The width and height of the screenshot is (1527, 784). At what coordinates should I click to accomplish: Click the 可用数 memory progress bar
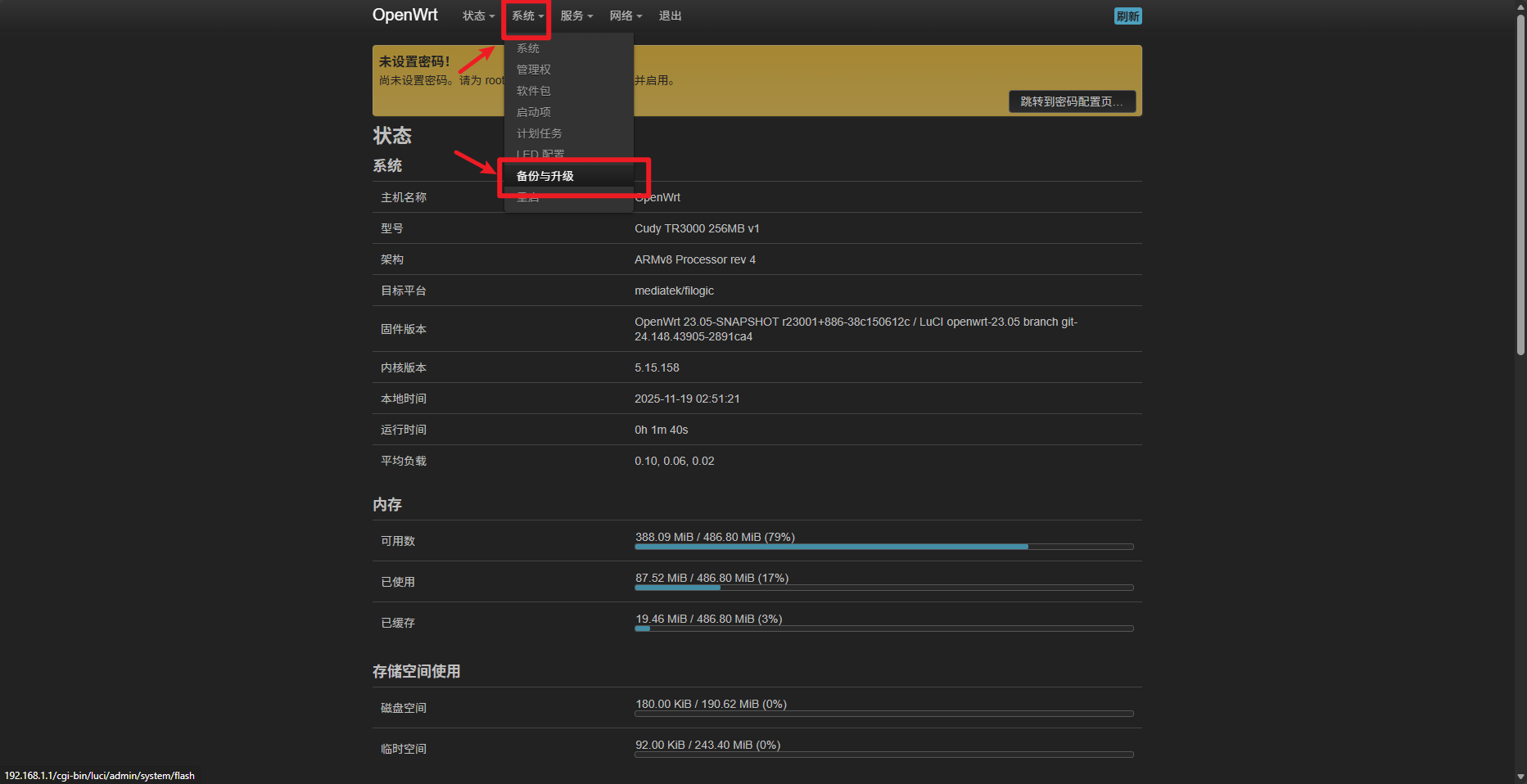(883, 546)
